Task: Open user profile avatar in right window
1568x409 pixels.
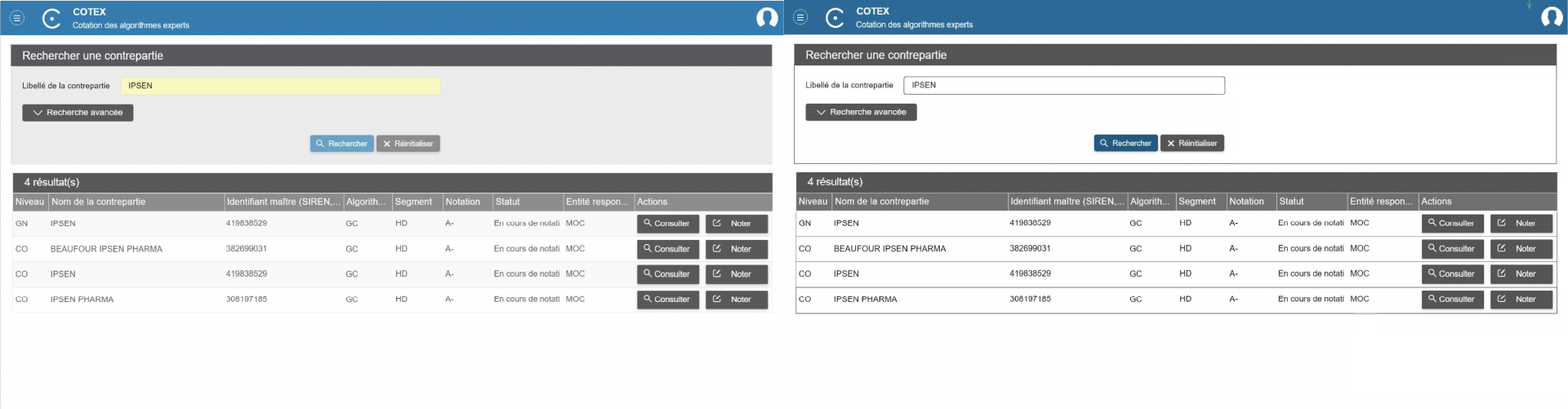Action: 1551,17
